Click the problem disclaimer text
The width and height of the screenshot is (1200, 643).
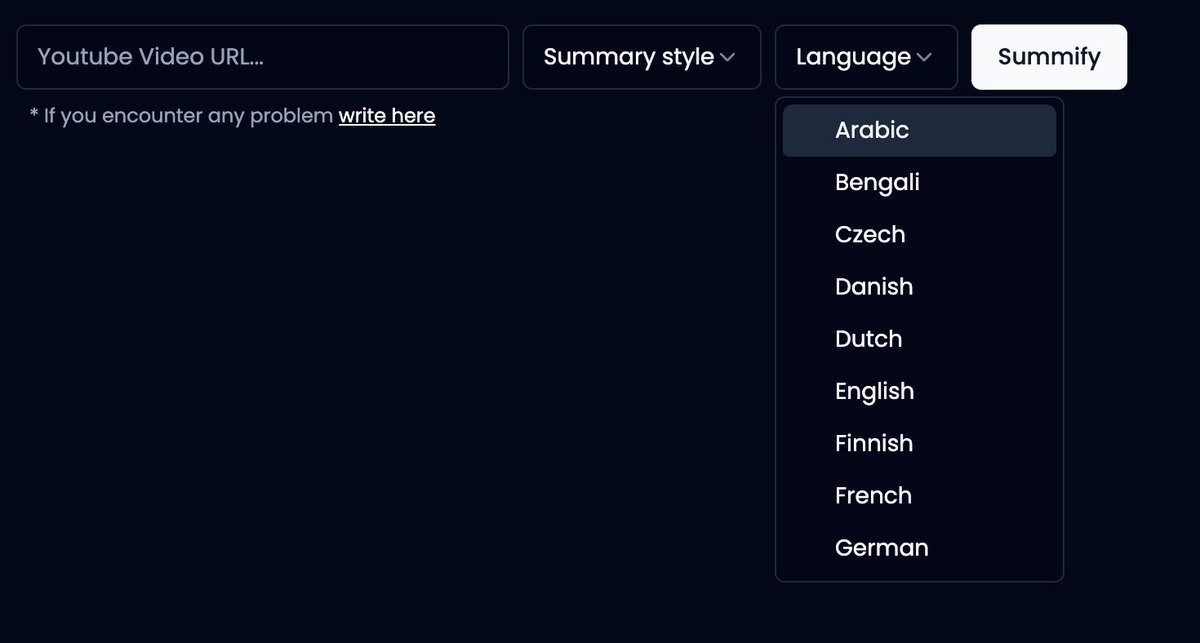[x=180, y=115]
